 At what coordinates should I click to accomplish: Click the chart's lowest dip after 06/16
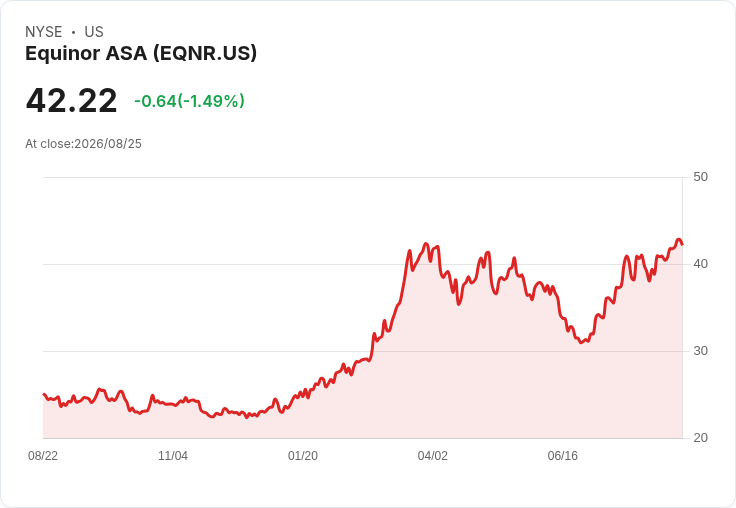tap(582, 342)
